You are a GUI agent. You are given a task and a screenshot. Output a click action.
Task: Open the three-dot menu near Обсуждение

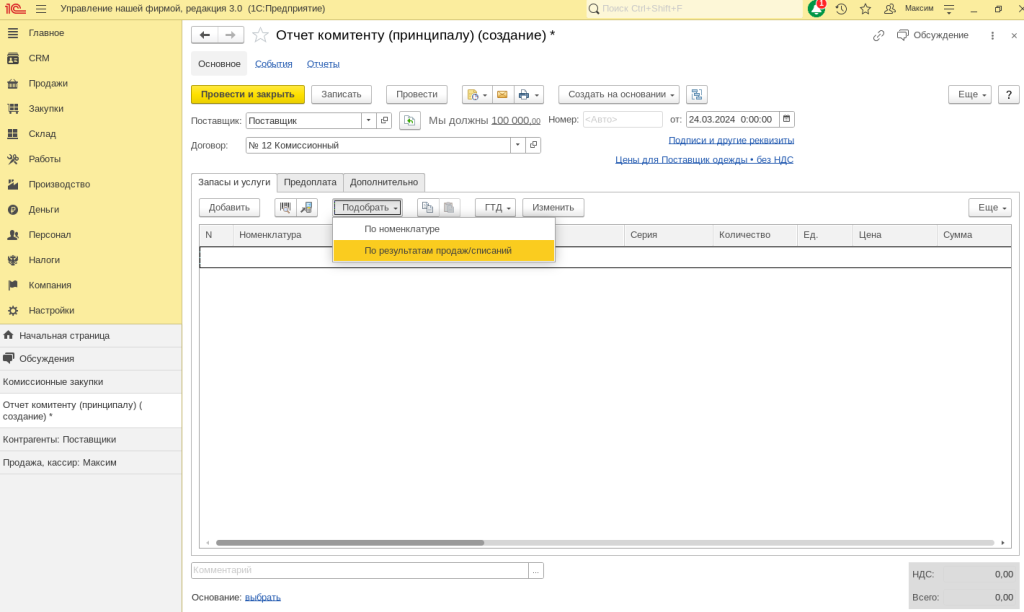point(993,36)
